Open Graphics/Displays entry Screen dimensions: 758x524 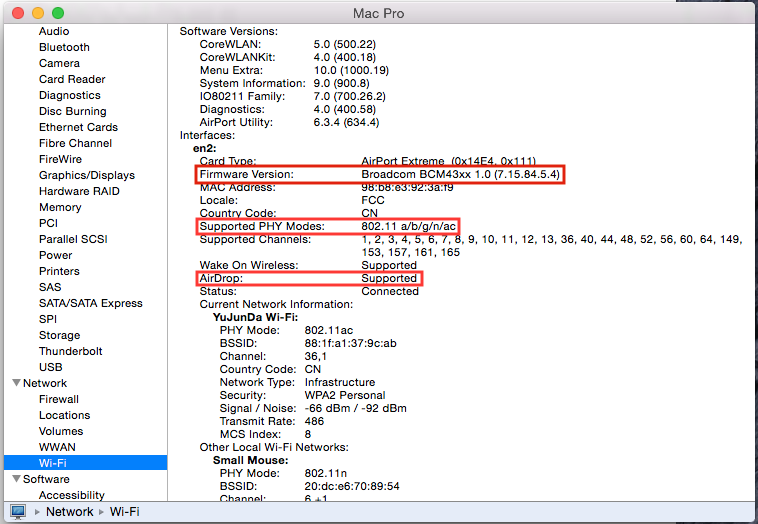[87, 175]
